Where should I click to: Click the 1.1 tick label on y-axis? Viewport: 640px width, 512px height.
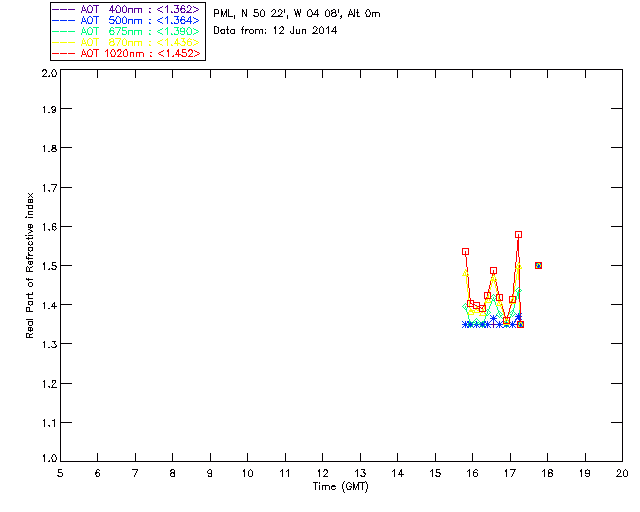click(49, 423)
